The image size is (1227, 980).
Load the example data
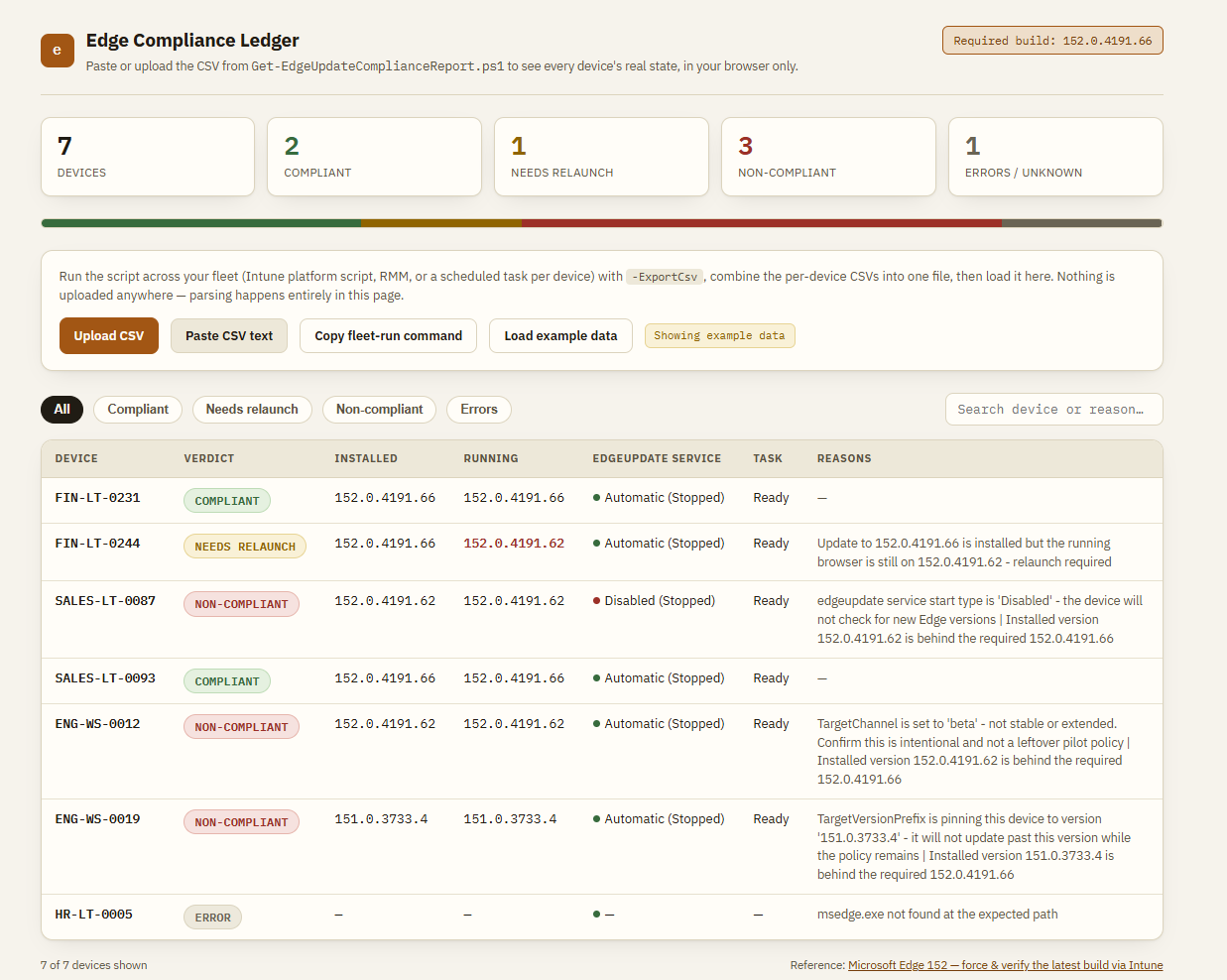pos(560,336)
